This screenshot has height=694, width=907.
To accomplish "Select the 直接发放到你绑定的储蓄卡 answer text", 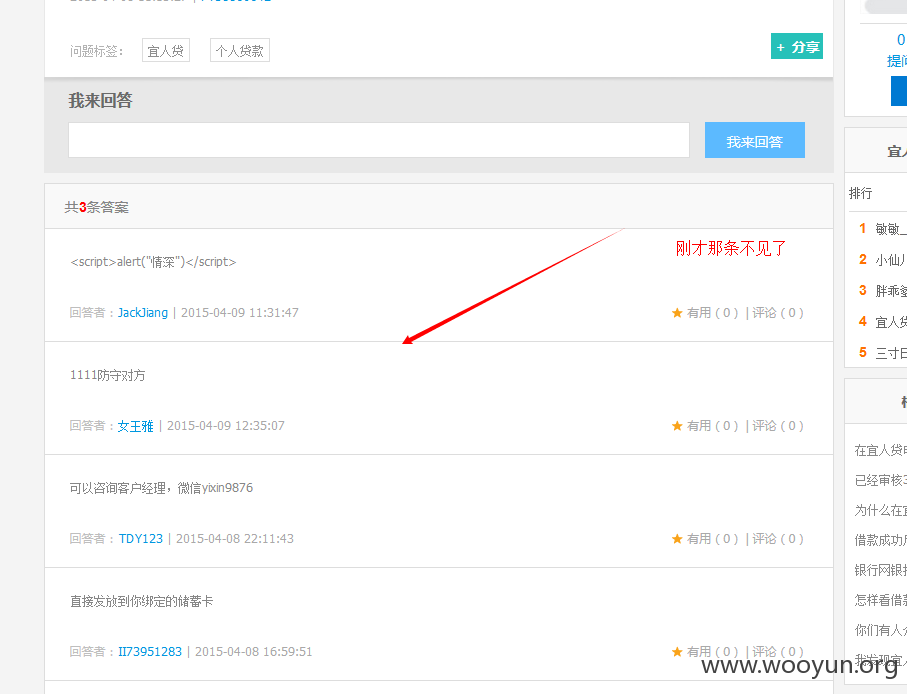I will point(142,601).
